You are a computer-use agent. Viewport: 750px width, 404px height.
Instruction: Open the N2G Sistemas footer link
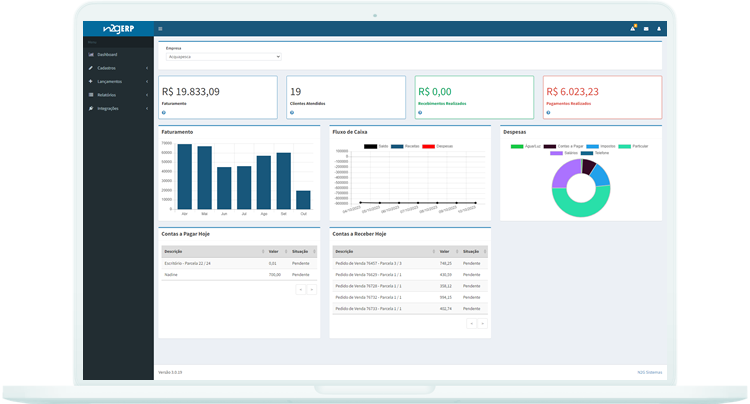[650, 372]
